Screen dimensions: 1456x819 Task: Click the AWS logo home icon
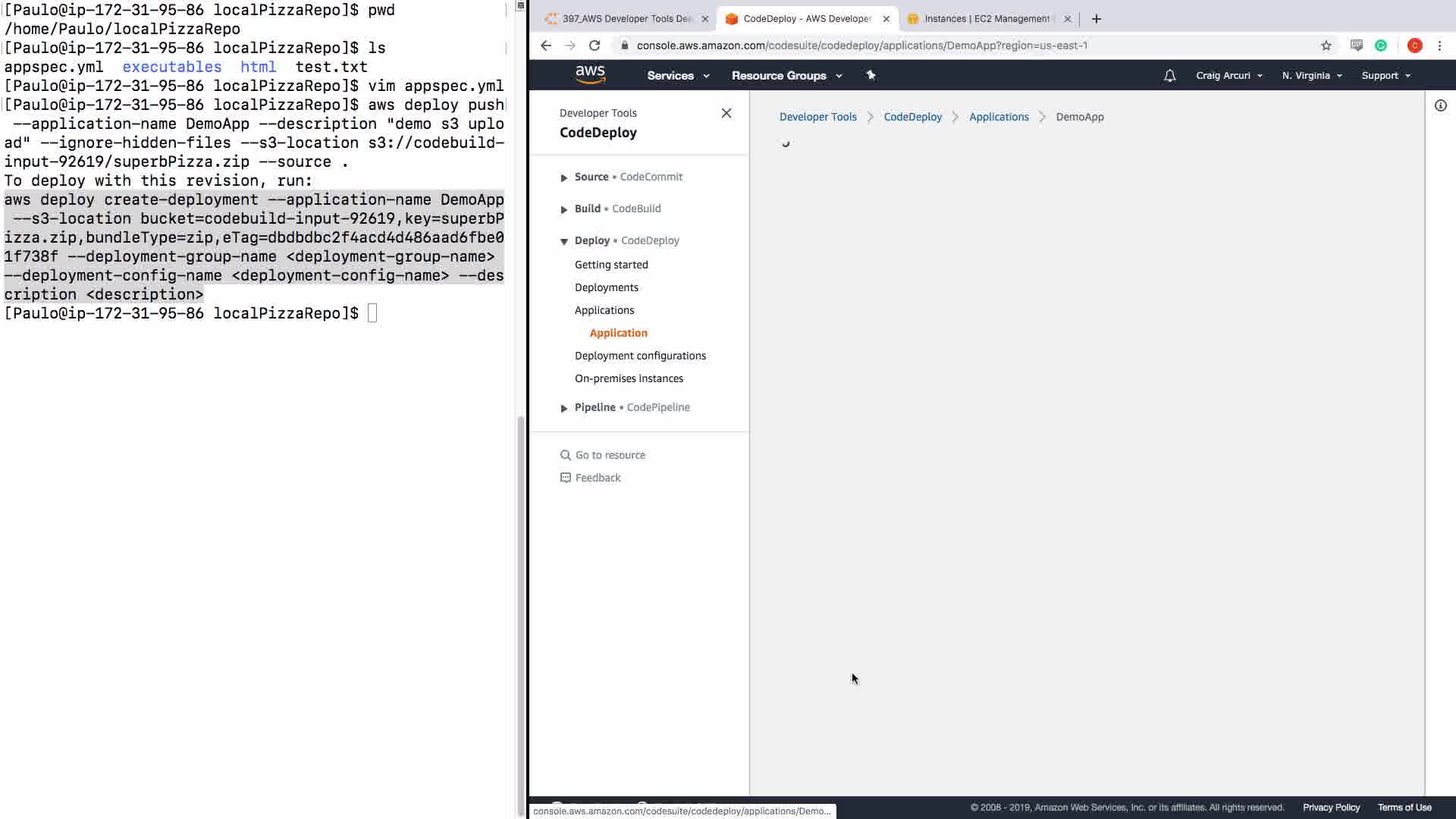click(590, 74)
